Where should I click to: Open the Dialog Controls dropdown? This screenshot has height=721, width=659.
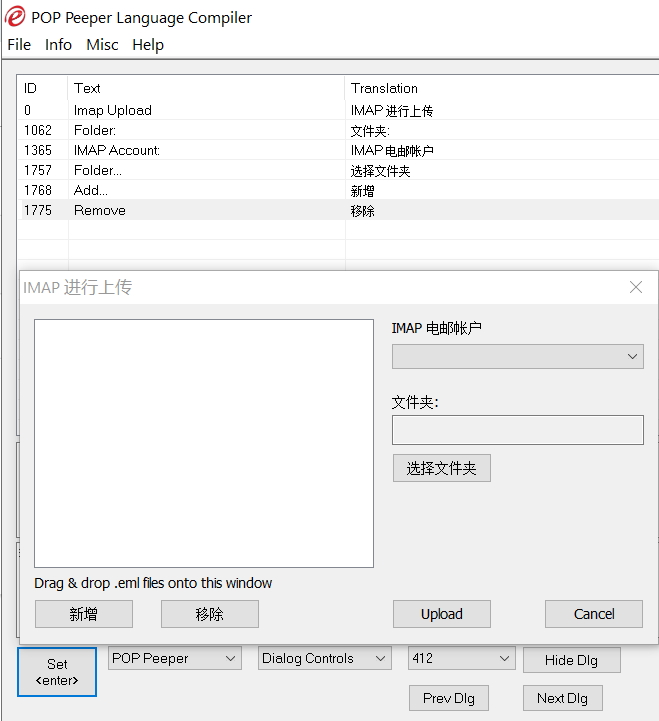(x=325, y=658)
